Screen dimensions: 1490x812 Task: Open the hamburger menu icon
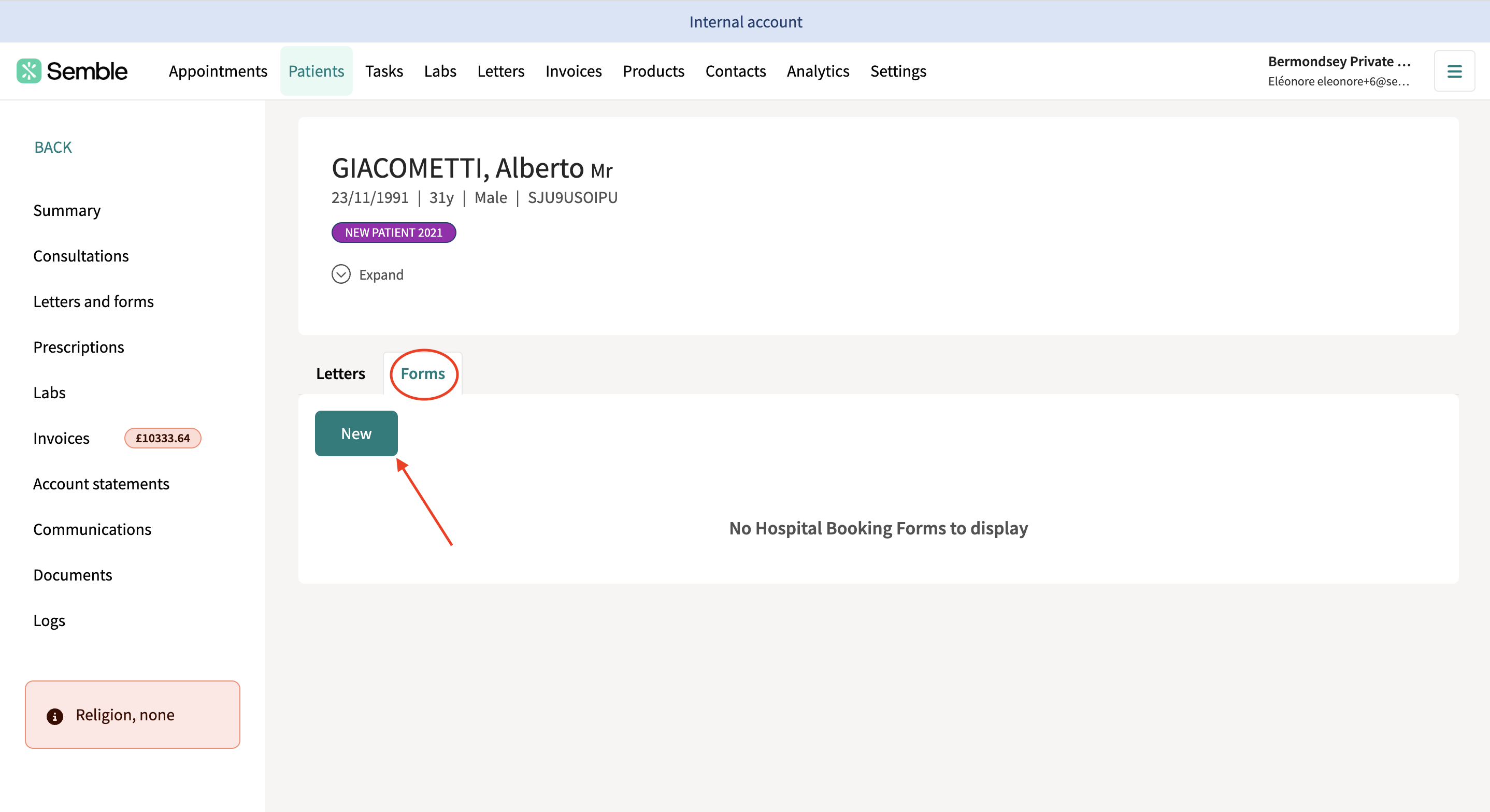[1454, 71]
